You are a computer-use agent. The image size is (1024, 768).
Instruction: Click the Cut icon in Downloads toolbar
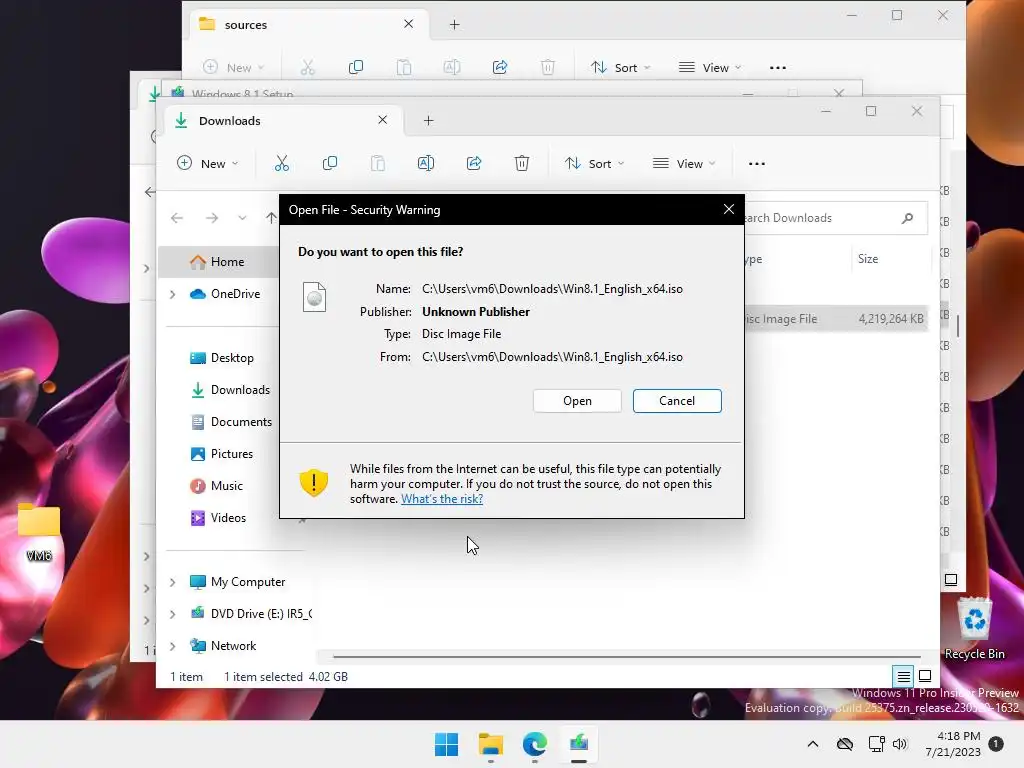point(281,163)
